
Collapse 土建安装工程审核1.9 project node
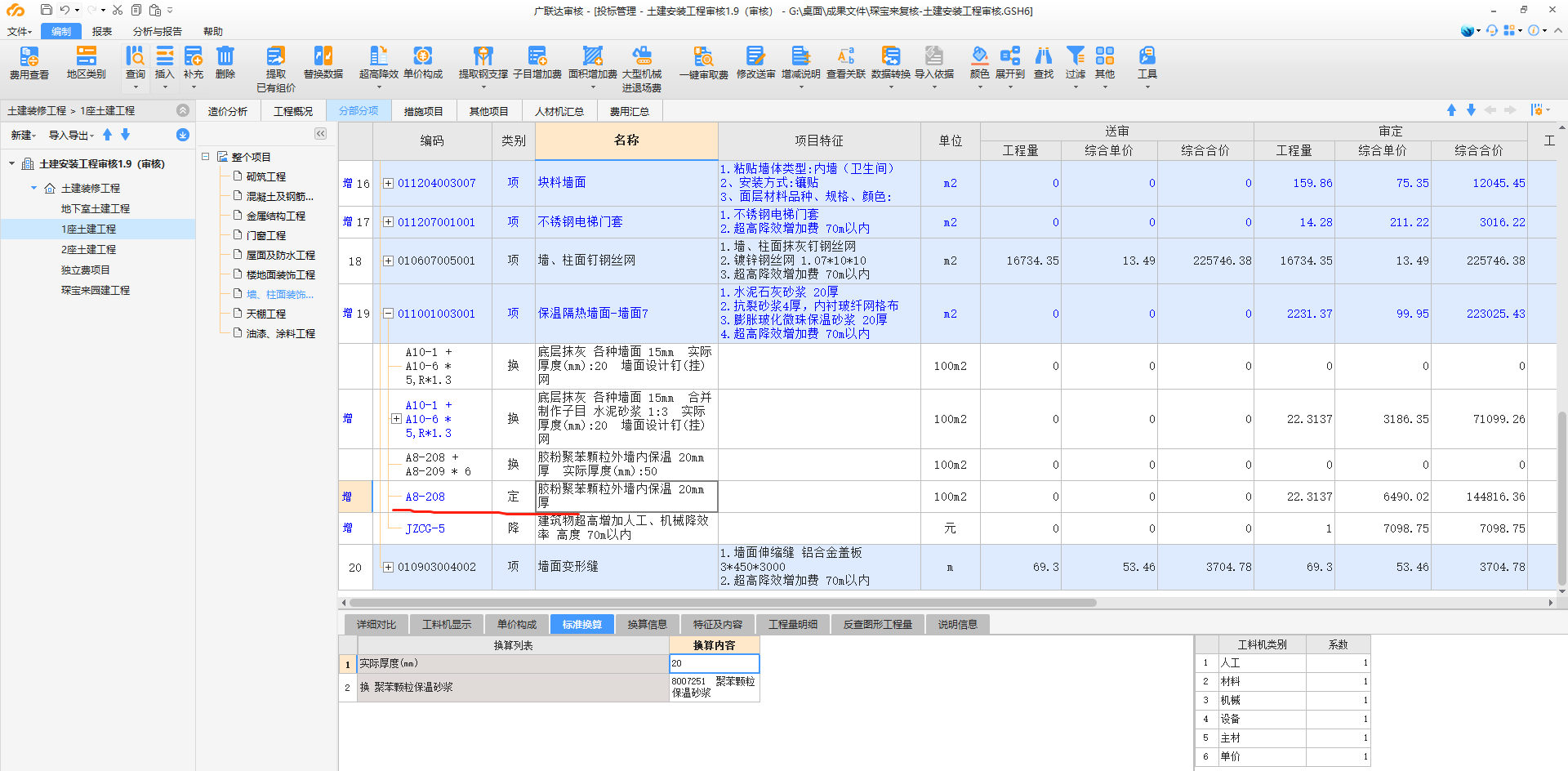[11, 163]
